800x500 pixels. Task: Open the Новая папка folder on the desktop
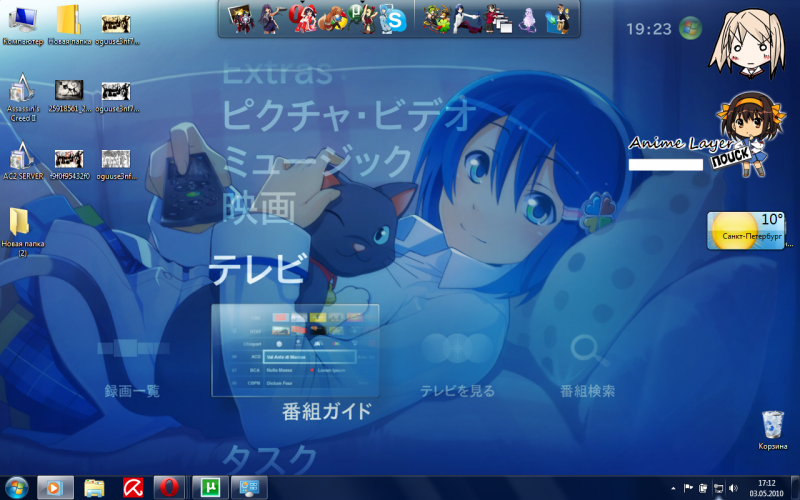69,26
